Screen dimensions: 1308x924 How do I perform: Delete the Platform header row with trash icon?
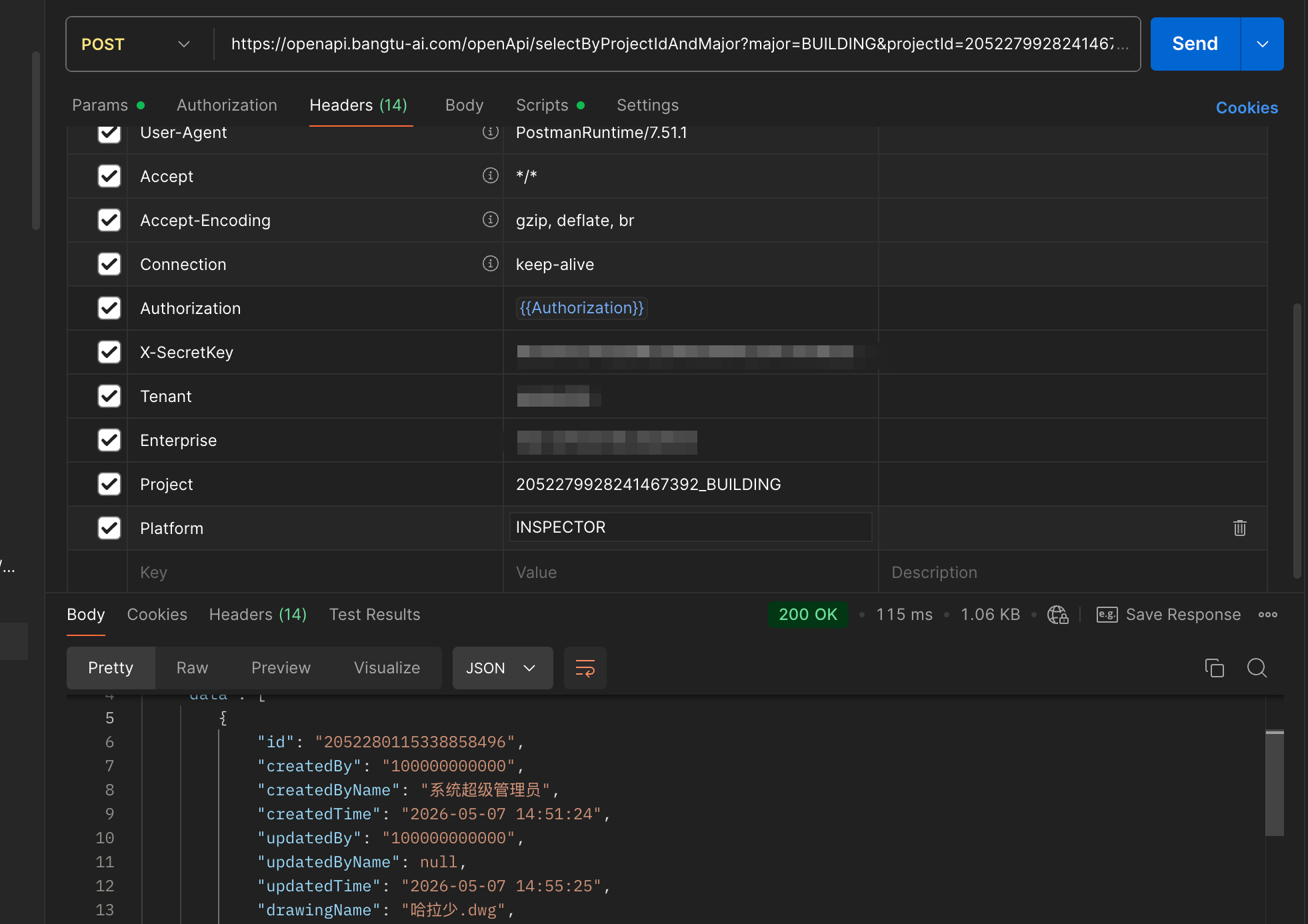[x=1239, y=528]
